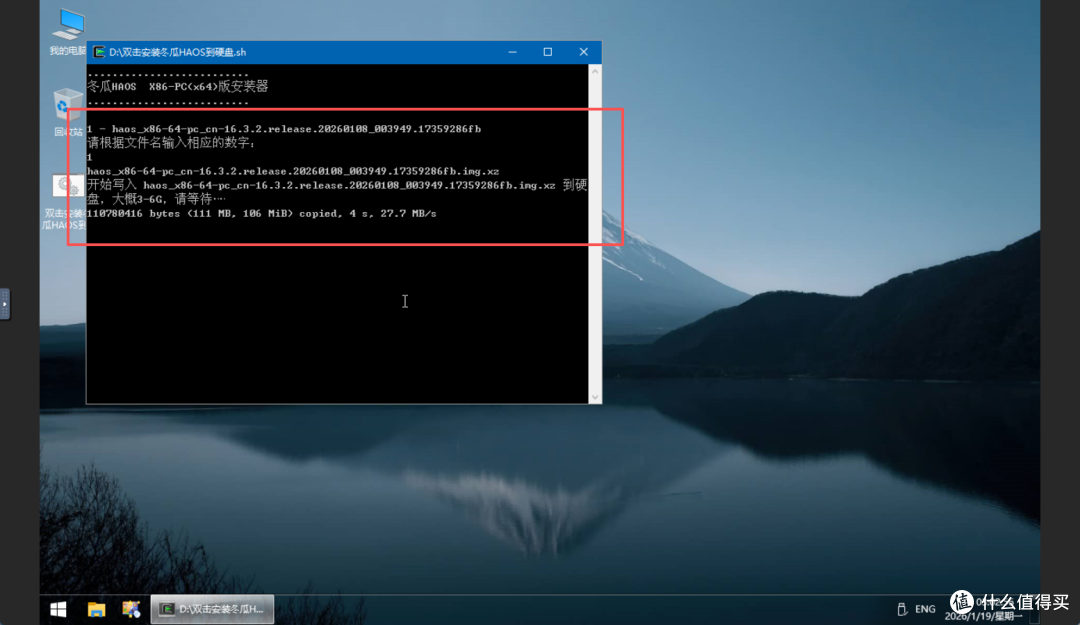Expand the side panel handle at left edge
This screenshot has width=1080, height=625.
[x=5, y=304]
